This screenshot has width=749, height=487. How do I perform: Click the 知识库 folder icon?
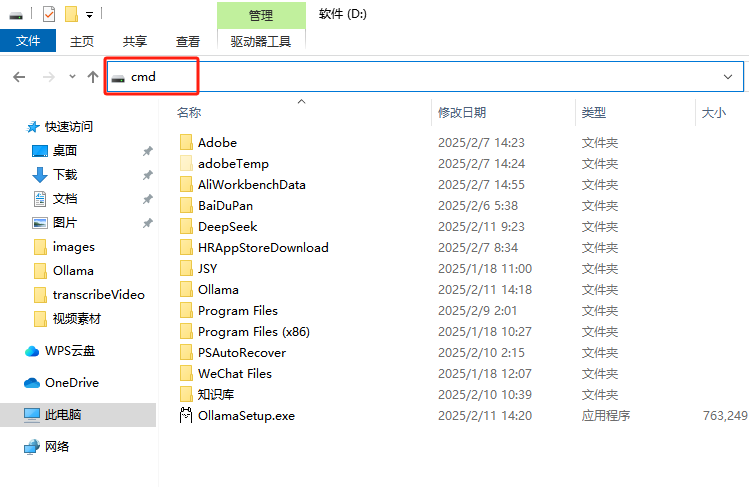(186, 394)
